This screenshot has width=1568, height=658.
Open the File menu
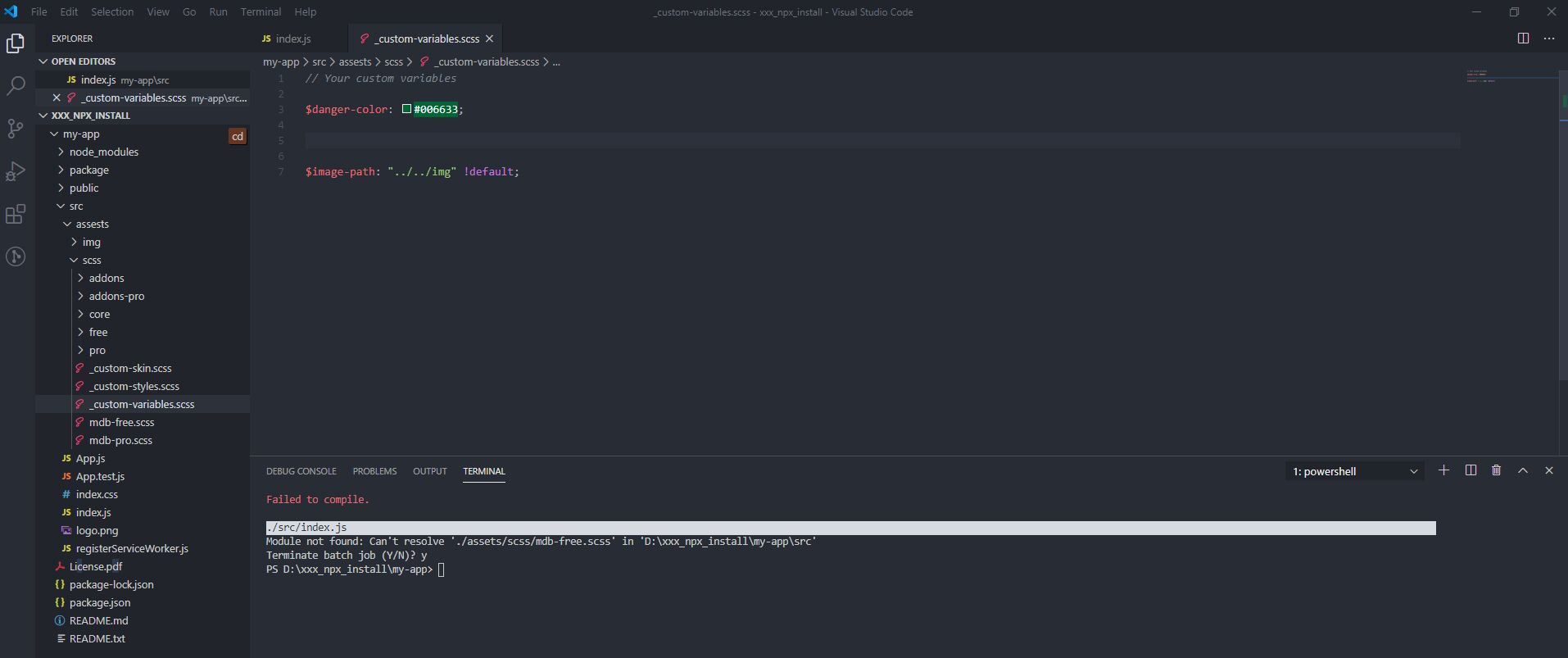(39, 11)
